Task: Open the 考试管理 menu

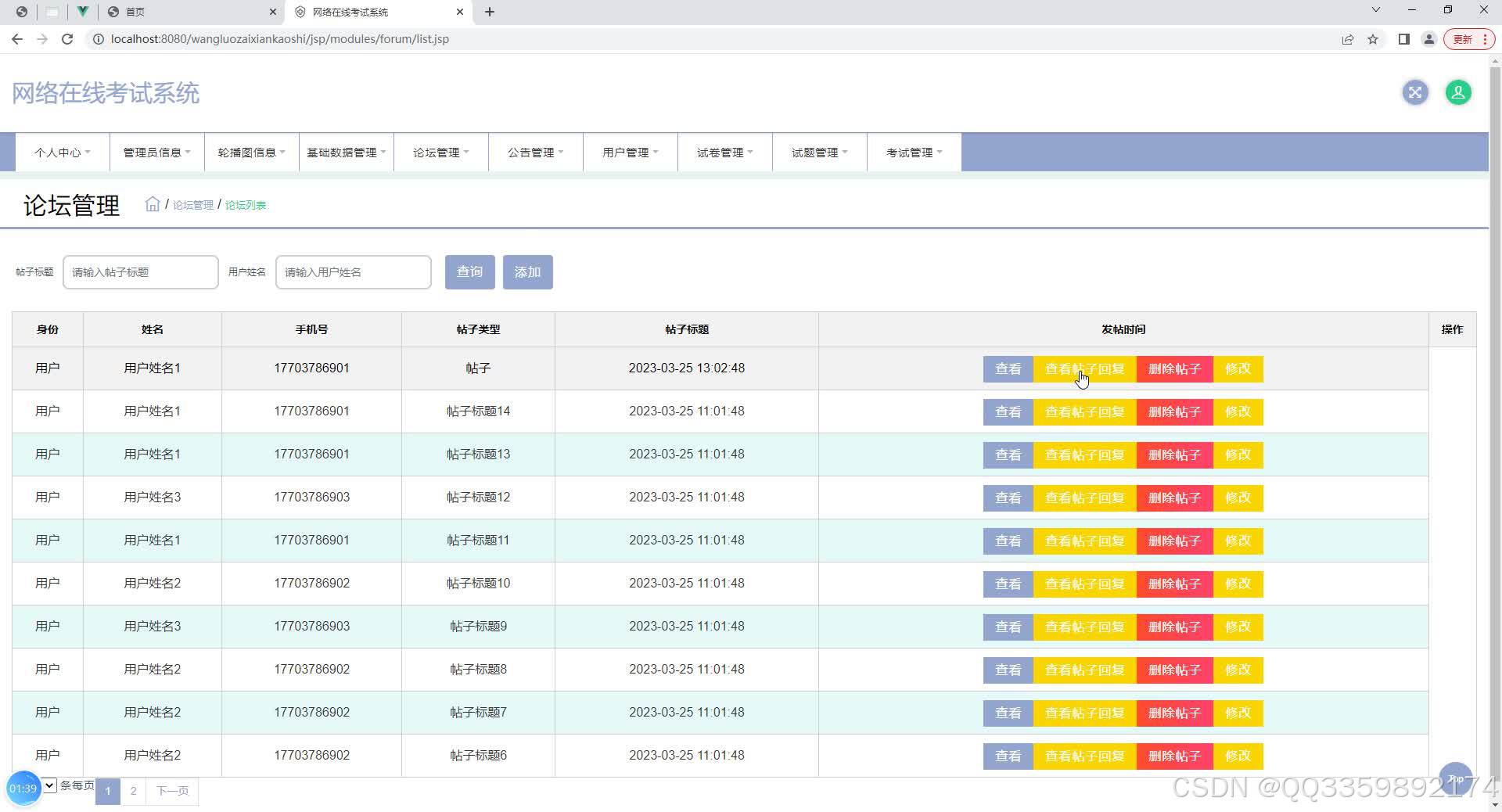Action: coord(914,153)
